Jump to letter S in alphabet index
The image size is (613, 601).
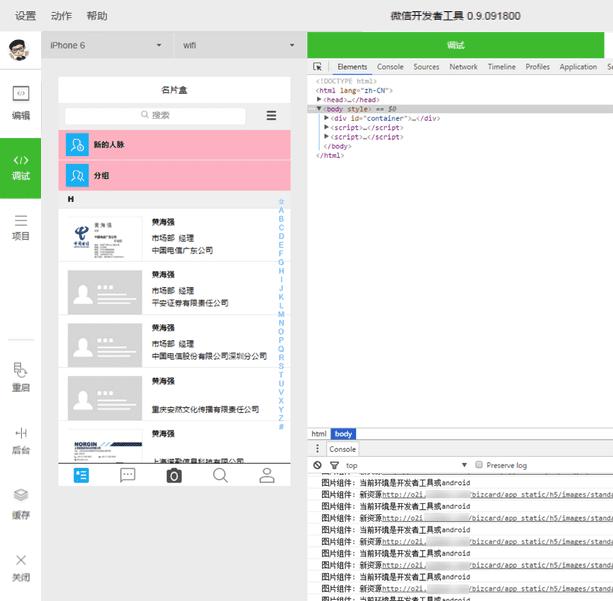coord(281,366)
